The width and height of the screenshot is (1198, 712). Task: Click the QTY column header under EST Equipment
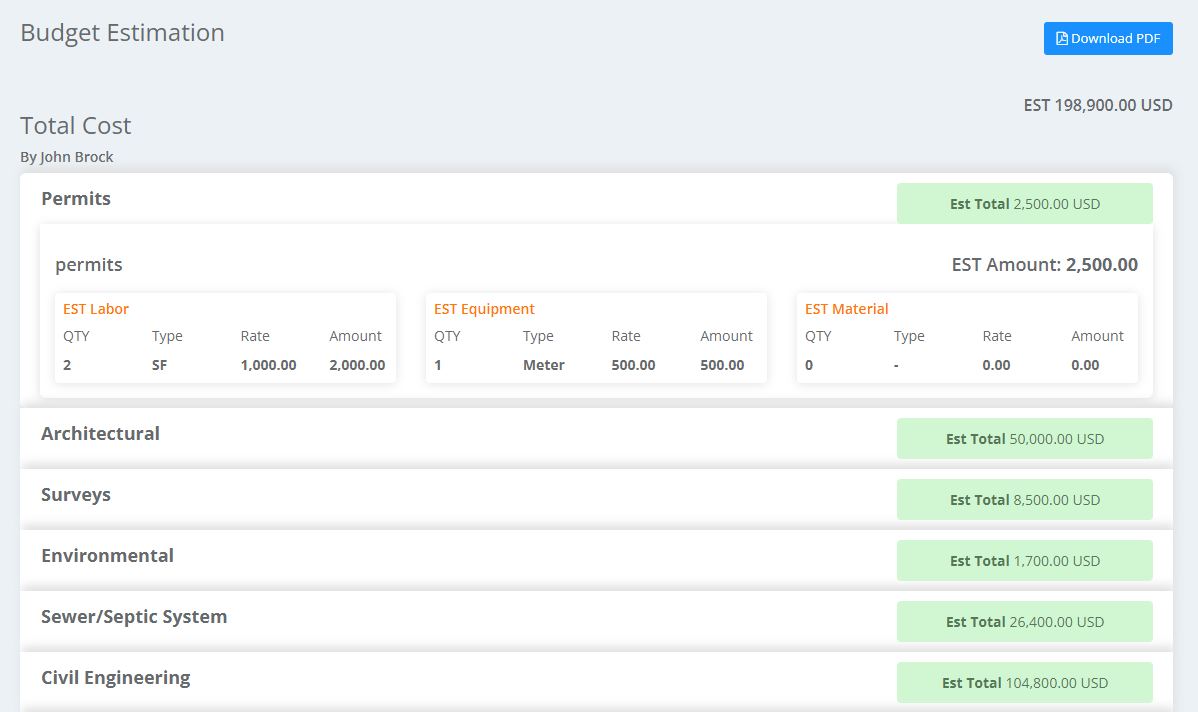point(448,336)
